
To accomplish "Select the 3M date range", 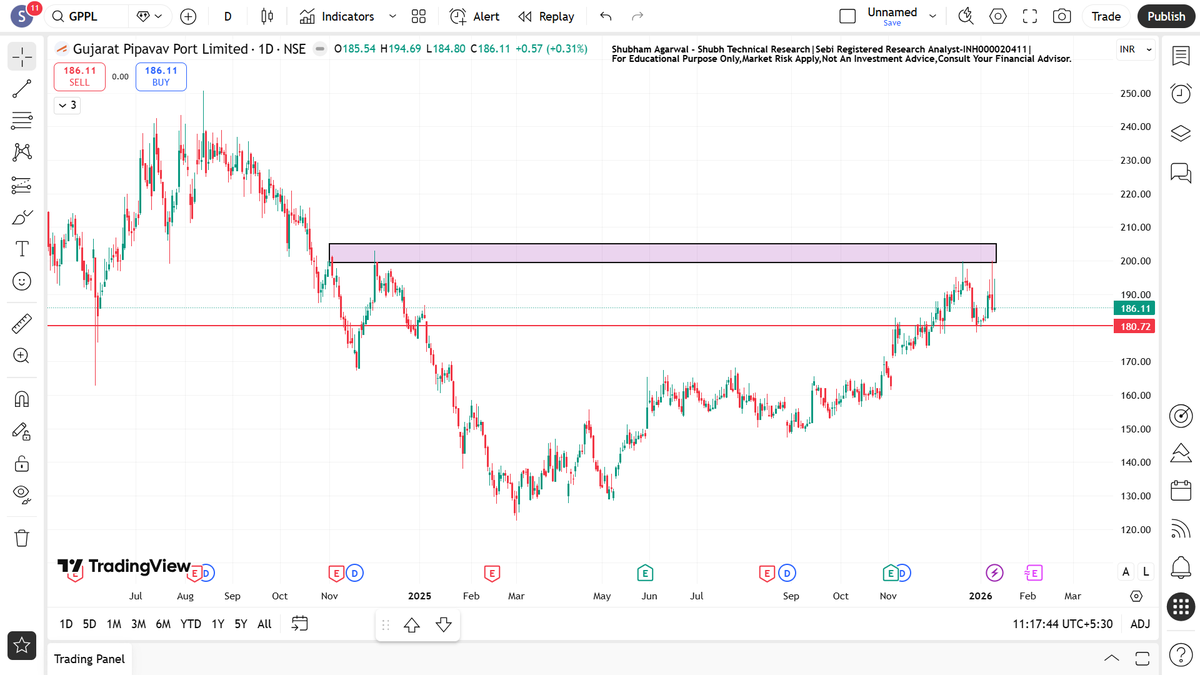I will pos(138,624).
